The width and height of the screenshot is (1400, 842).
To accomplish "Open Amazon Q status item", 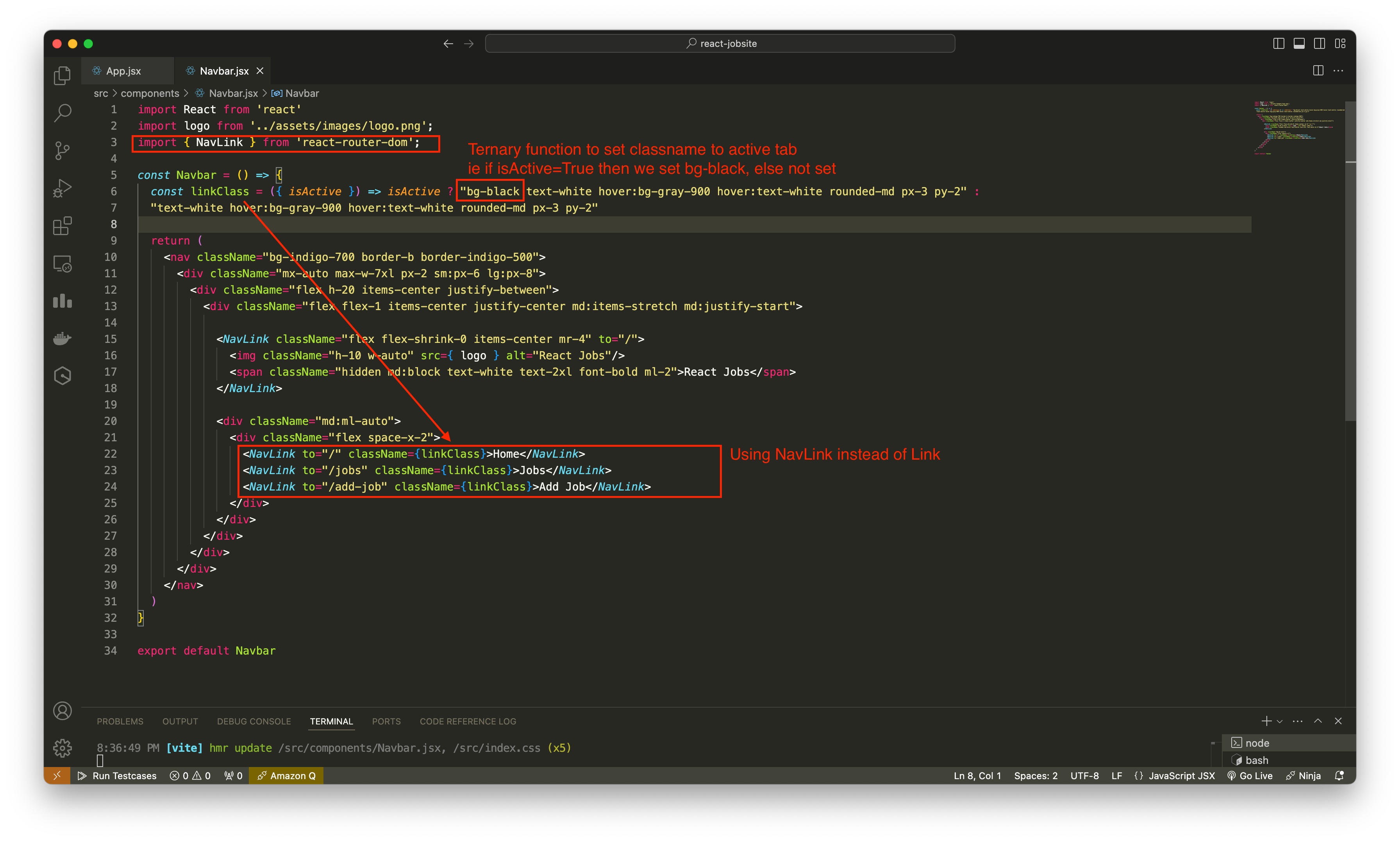I will tap(287, 776).
